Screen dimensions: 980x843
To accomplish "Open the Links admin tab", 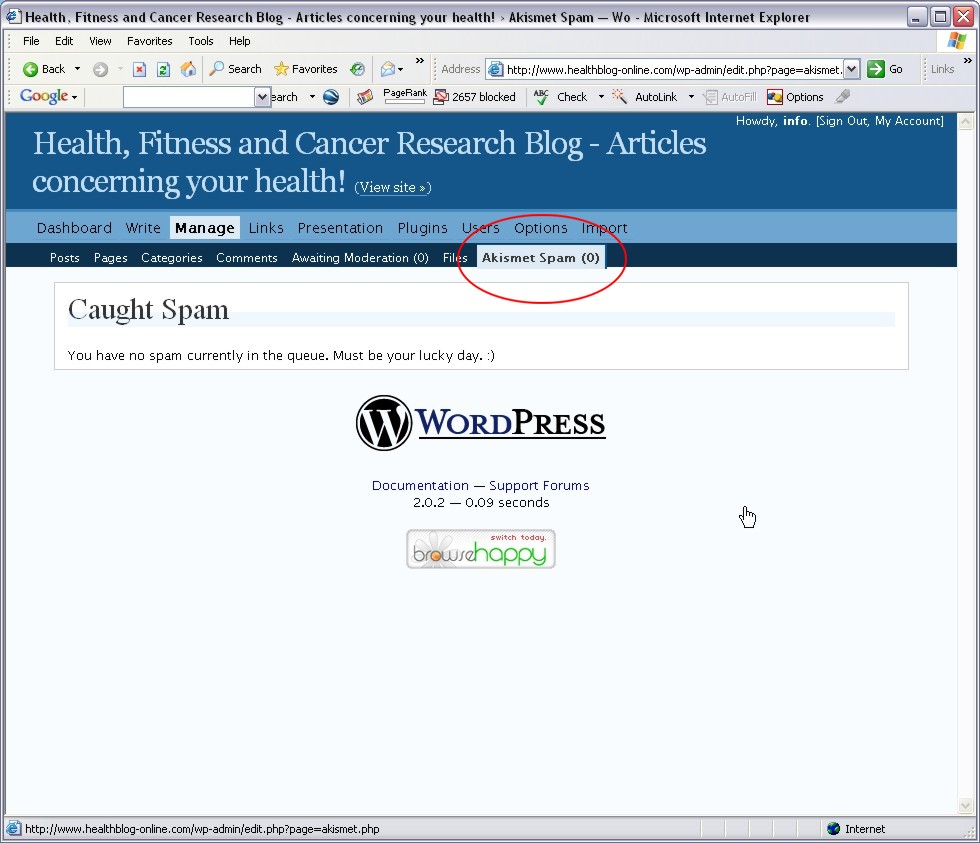I will click(x=266, y=228).
